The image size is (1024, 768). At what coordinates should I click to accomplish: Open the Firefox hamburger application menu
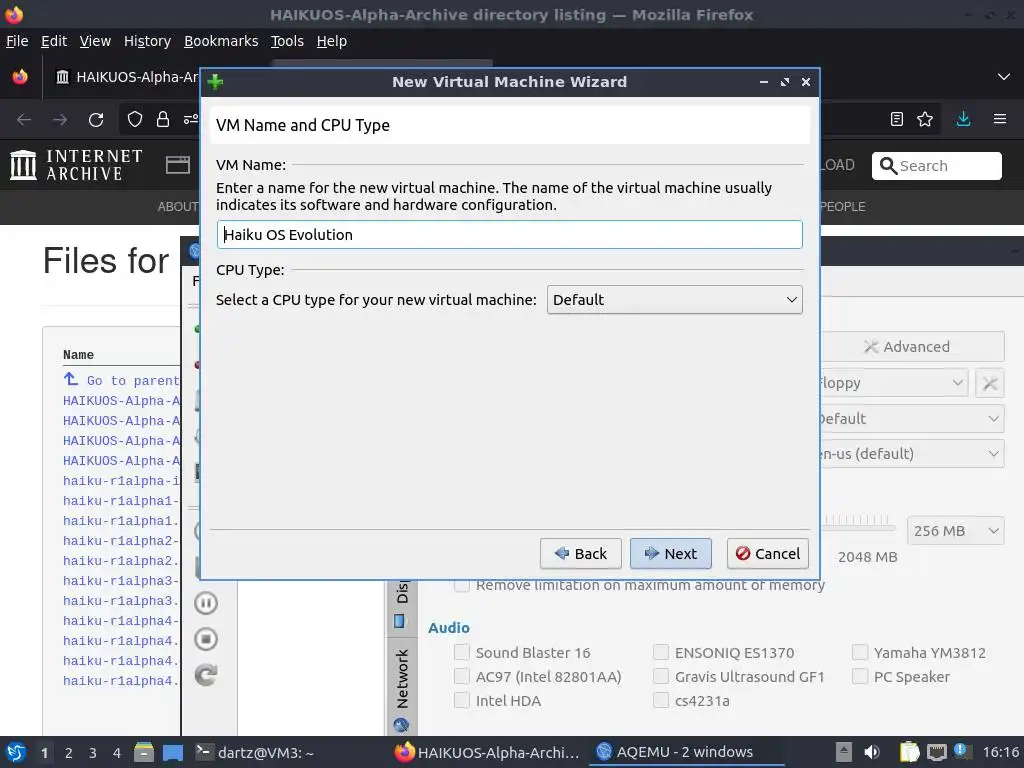[1000, 119]
